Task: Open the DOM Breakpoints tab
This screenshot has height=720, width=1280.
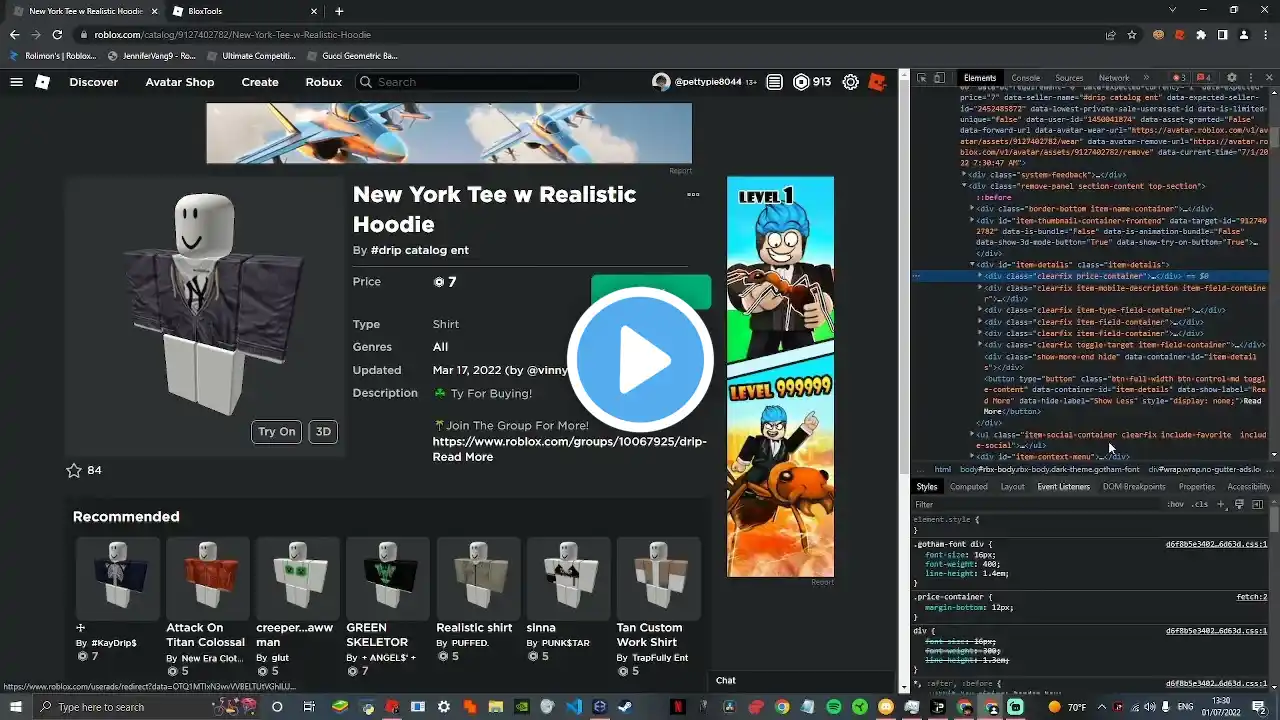Action: (x=1134, y=487)
